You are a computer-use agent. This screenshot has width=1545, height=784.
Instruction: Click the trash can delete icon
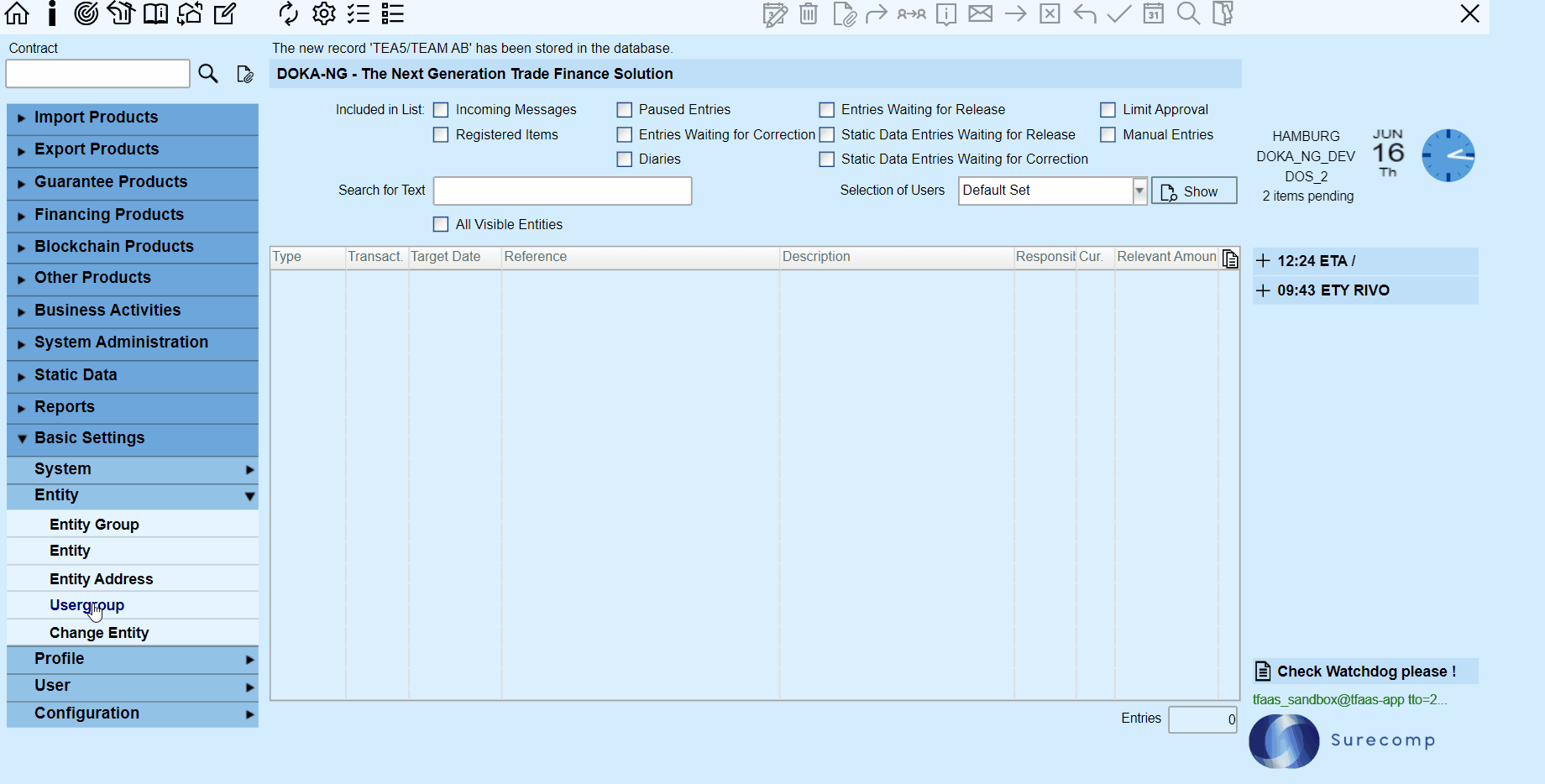[x=809, y=13]
